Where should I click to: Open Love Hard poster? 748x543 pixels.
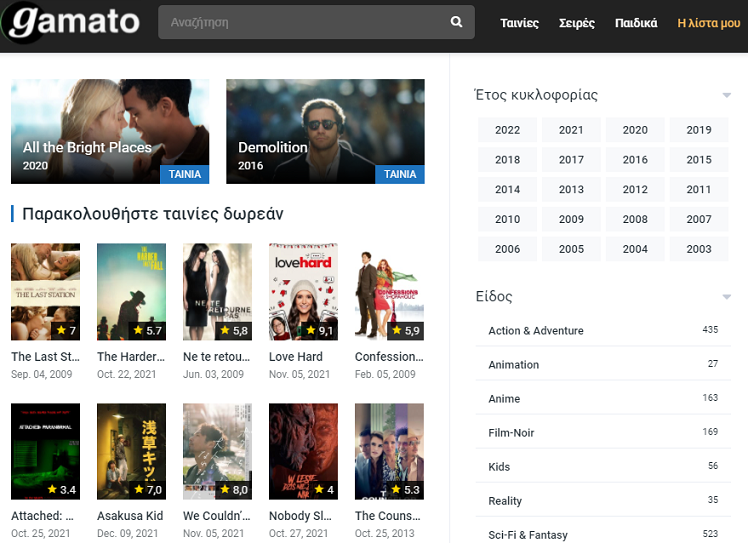point(303,292)
